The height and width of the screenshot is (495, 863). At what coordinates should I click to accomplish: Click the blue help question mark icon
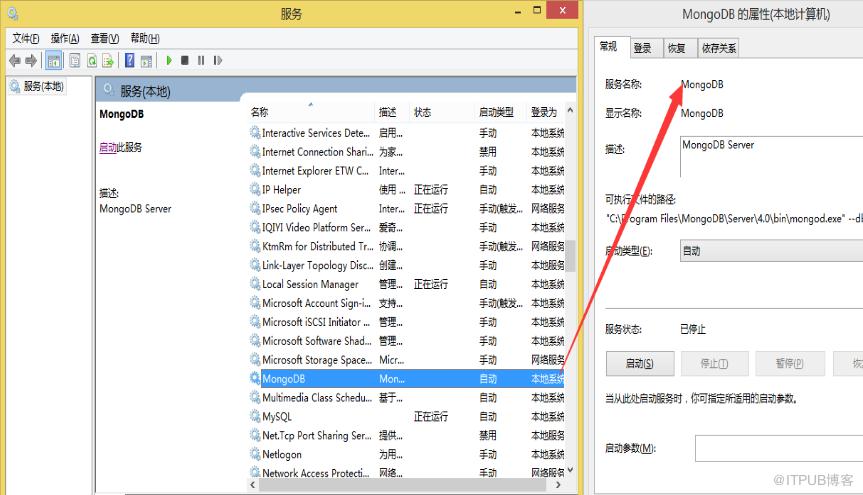click(129, 60)
